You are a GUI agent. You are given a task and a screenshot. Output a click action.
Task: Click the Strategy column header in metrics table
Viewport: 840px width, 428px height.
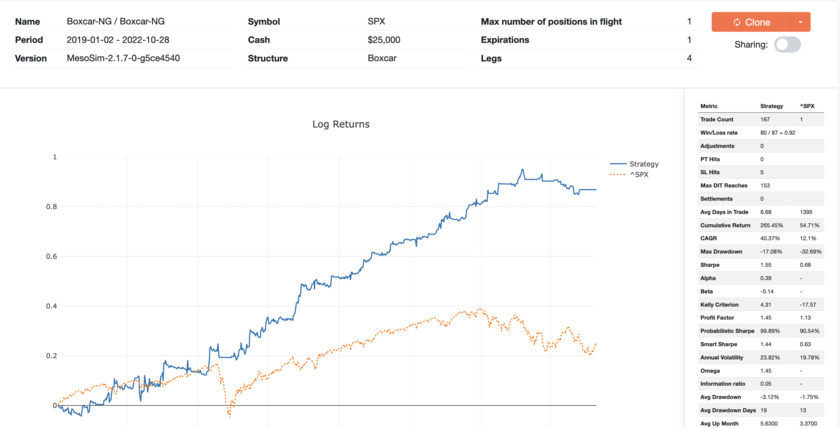tap(771, 106)
